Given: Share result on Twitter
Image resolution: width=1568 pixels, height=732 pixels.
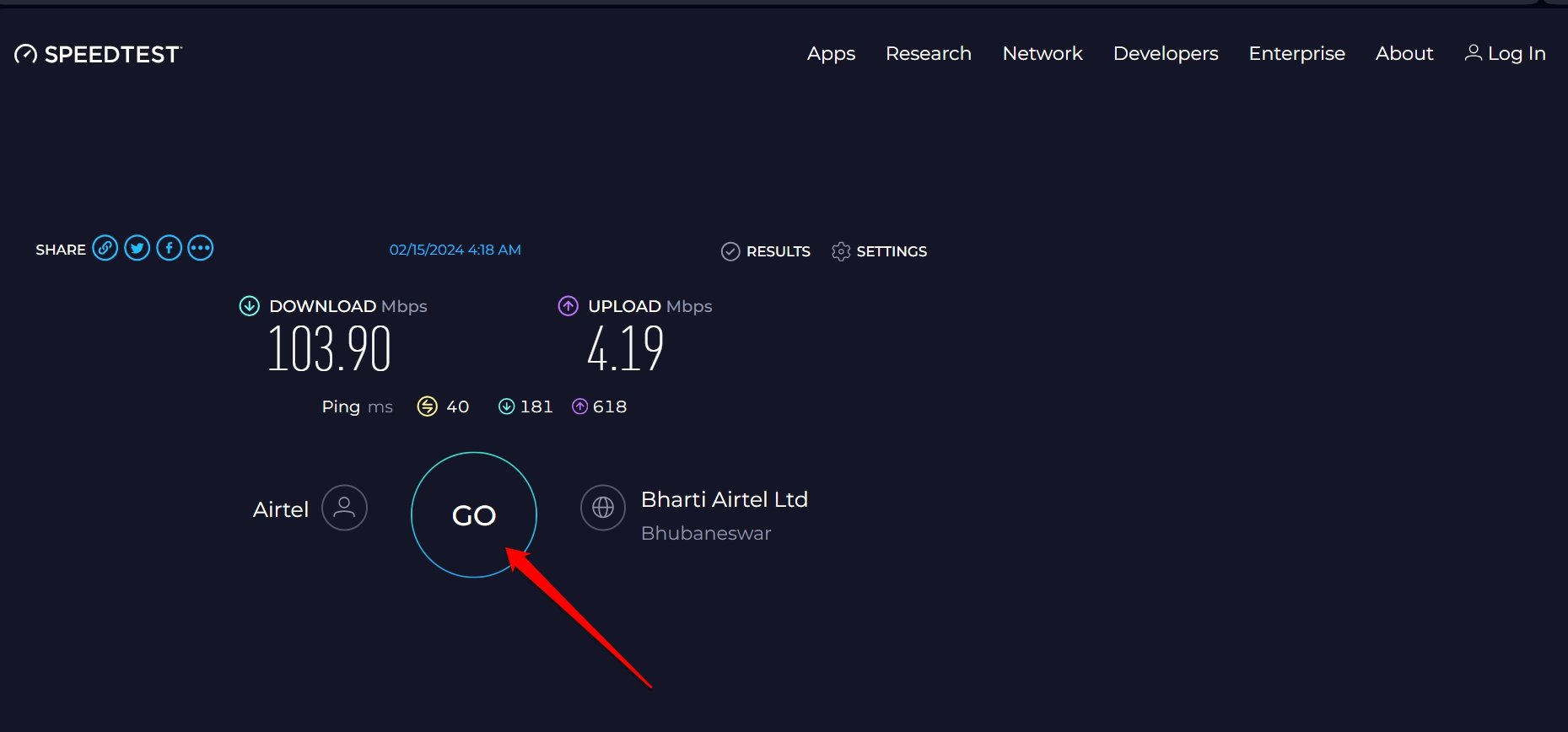Looking at the screenshot, I should (137, 247).
